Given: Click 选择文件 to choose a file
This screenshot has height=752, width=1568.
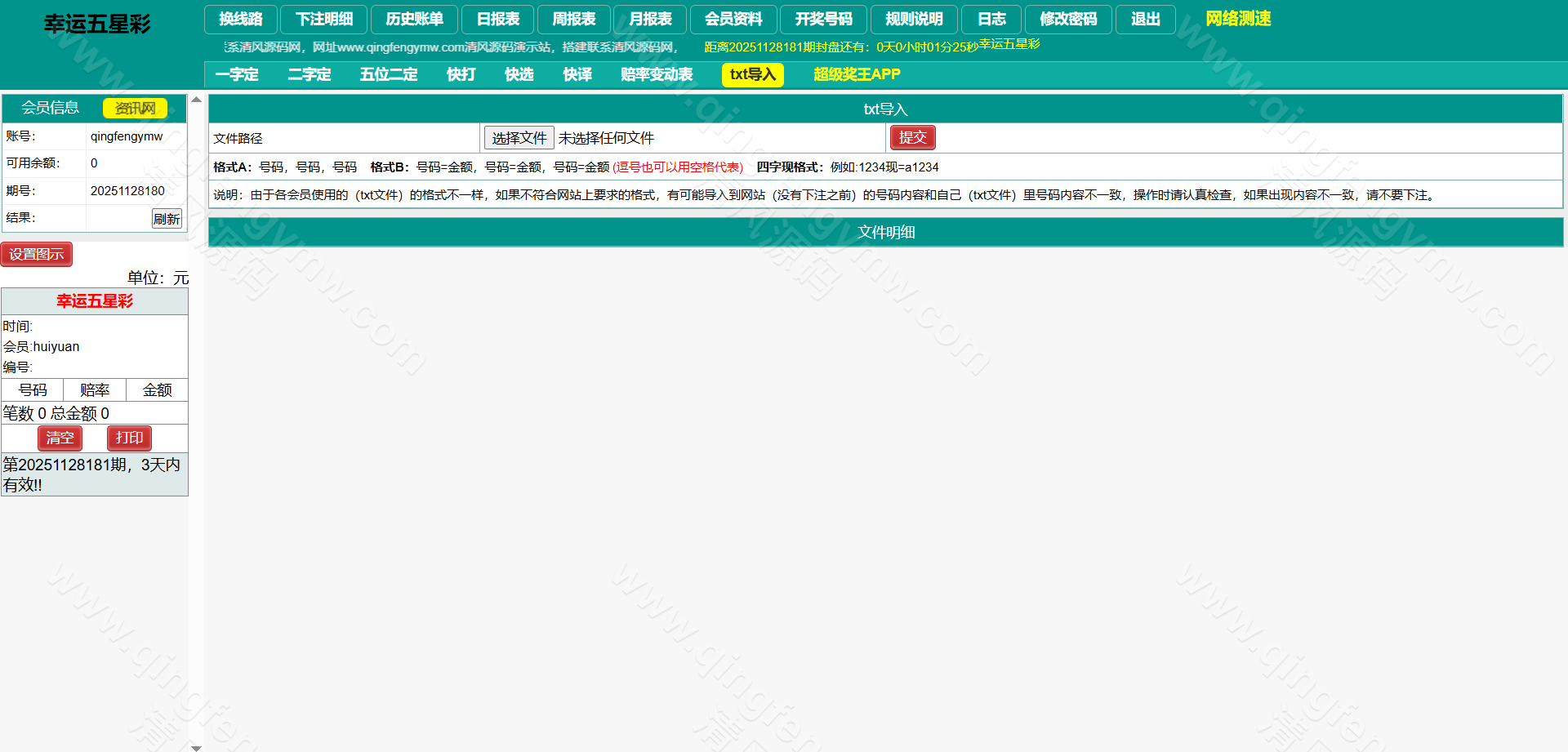Looking at the screenshot, I should coord(519,137).
